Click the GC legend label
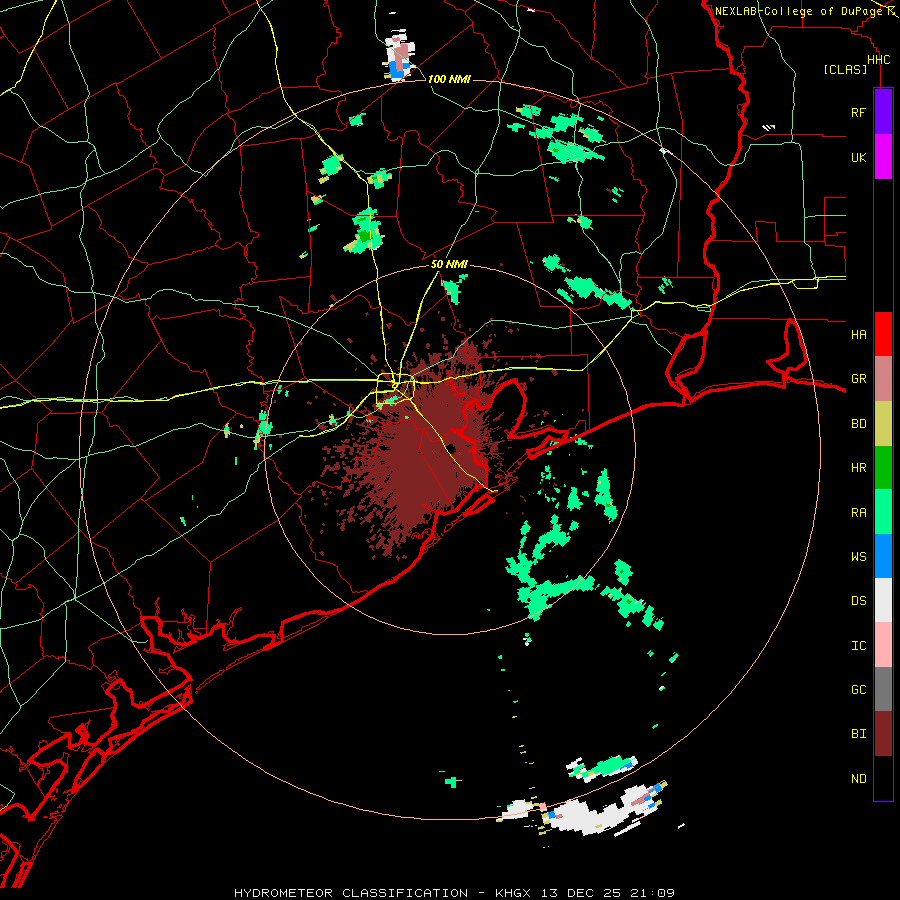 click(858, 690)
